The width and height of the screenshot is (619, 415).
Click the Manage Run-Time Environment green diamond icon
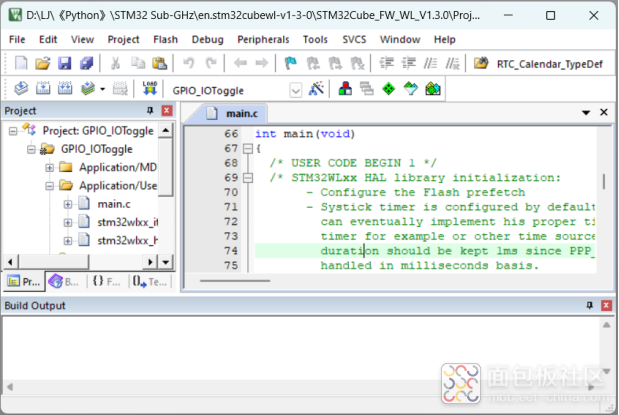click(x=388, y=89)
